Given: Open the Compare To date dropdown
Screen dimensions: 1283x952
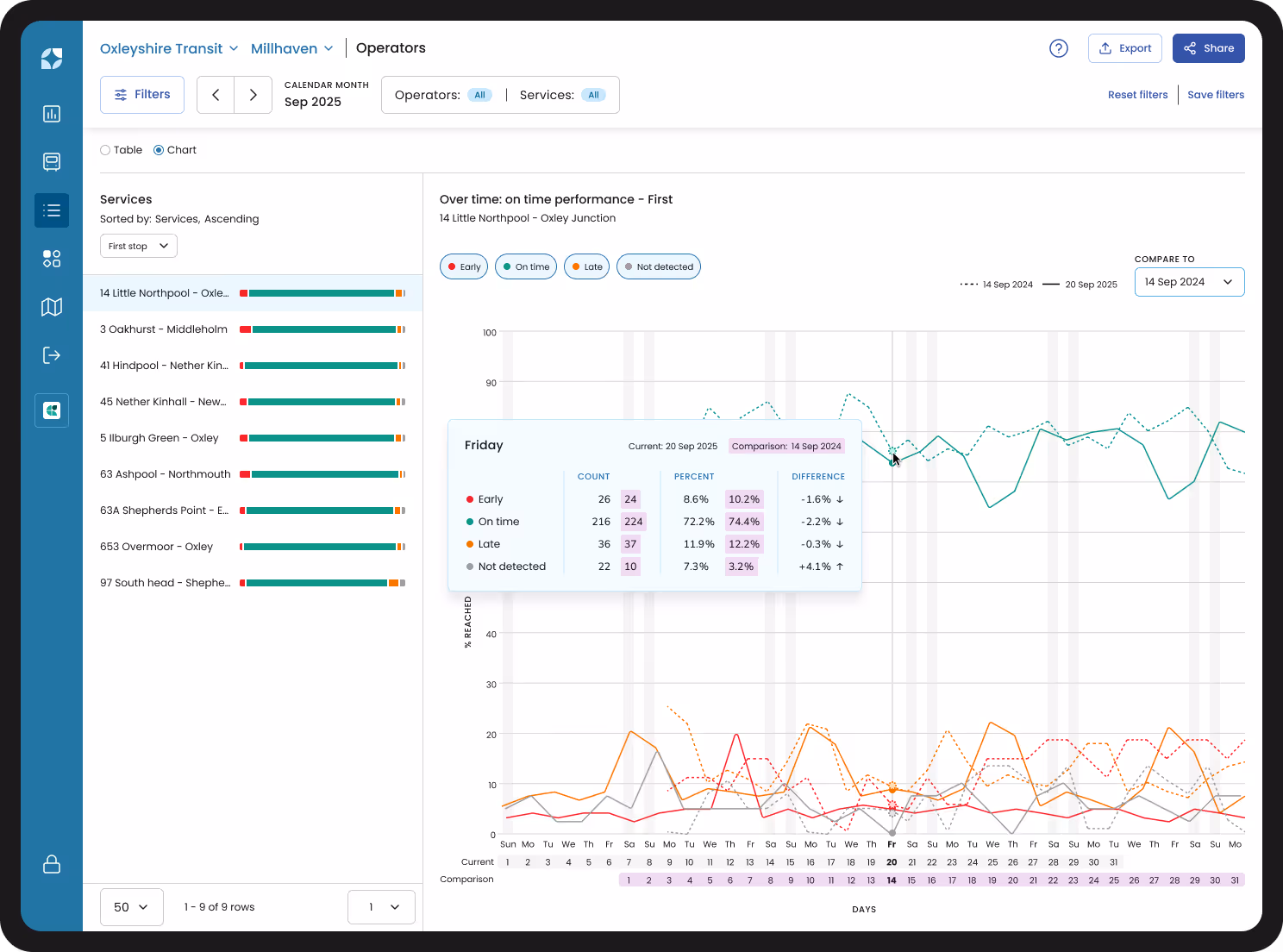Looking at the screenshot, I should [1189, 281].
